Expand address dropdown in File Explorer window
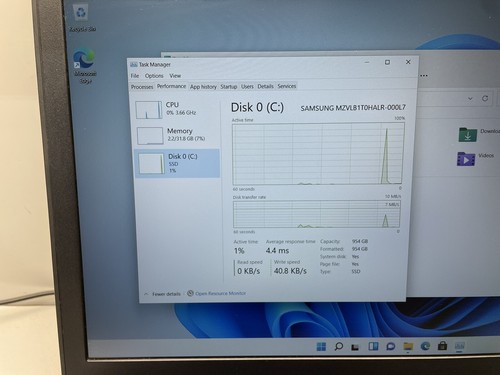The width and height of the screenshot is (500, 375). coord(470,99)
